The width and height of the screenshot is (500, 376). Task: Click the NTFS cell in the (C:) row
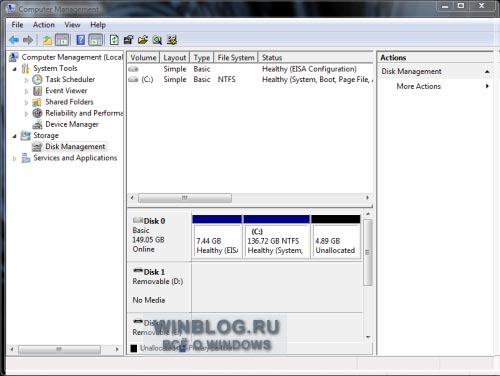(226, 80)
